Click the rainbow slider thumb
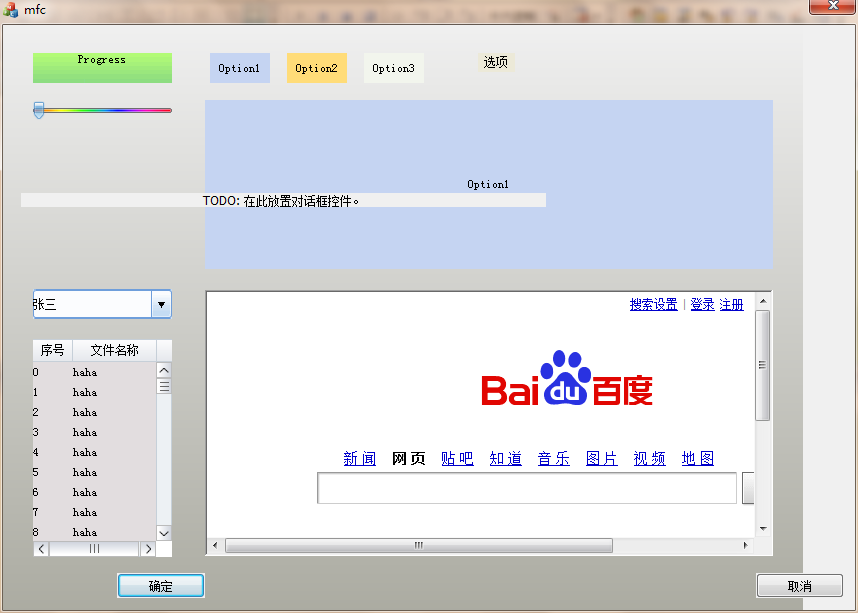The height and width of the screenshot is (613, 858). tap(38, 110)
